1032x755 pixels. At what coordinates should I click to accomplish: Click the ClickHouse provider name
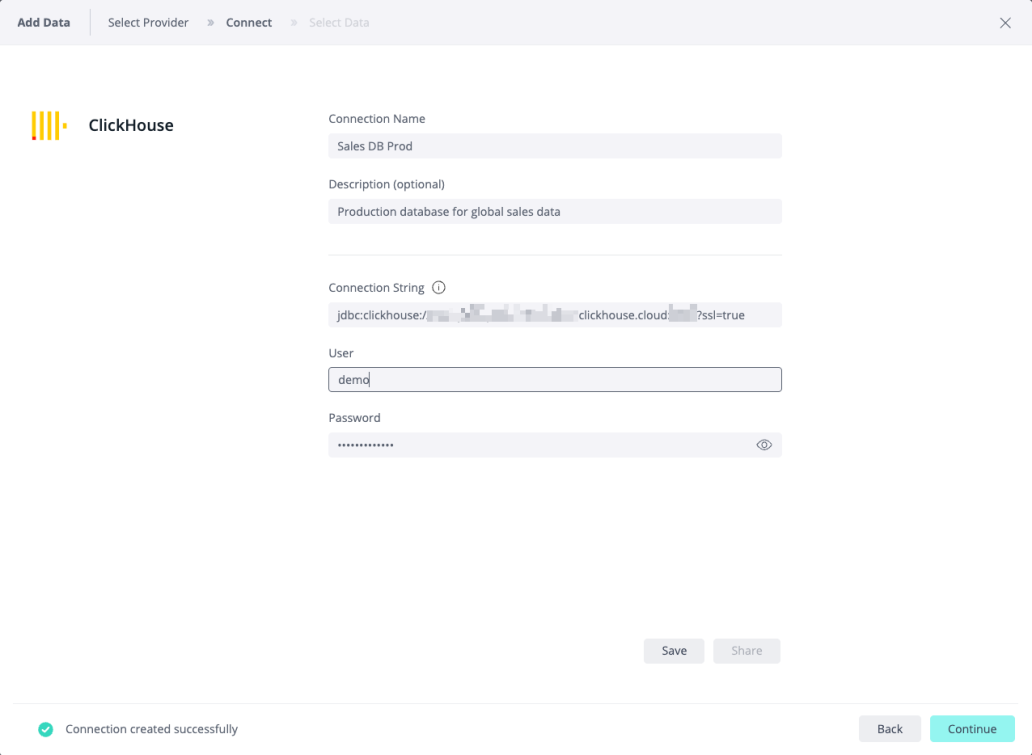(x=131, y=125)
